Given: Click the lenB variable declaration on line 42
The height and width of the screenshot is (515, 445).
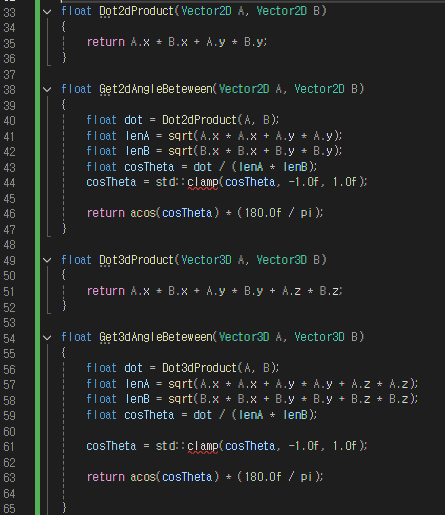Looking at the screenshot, I should (x=137, y=151).
